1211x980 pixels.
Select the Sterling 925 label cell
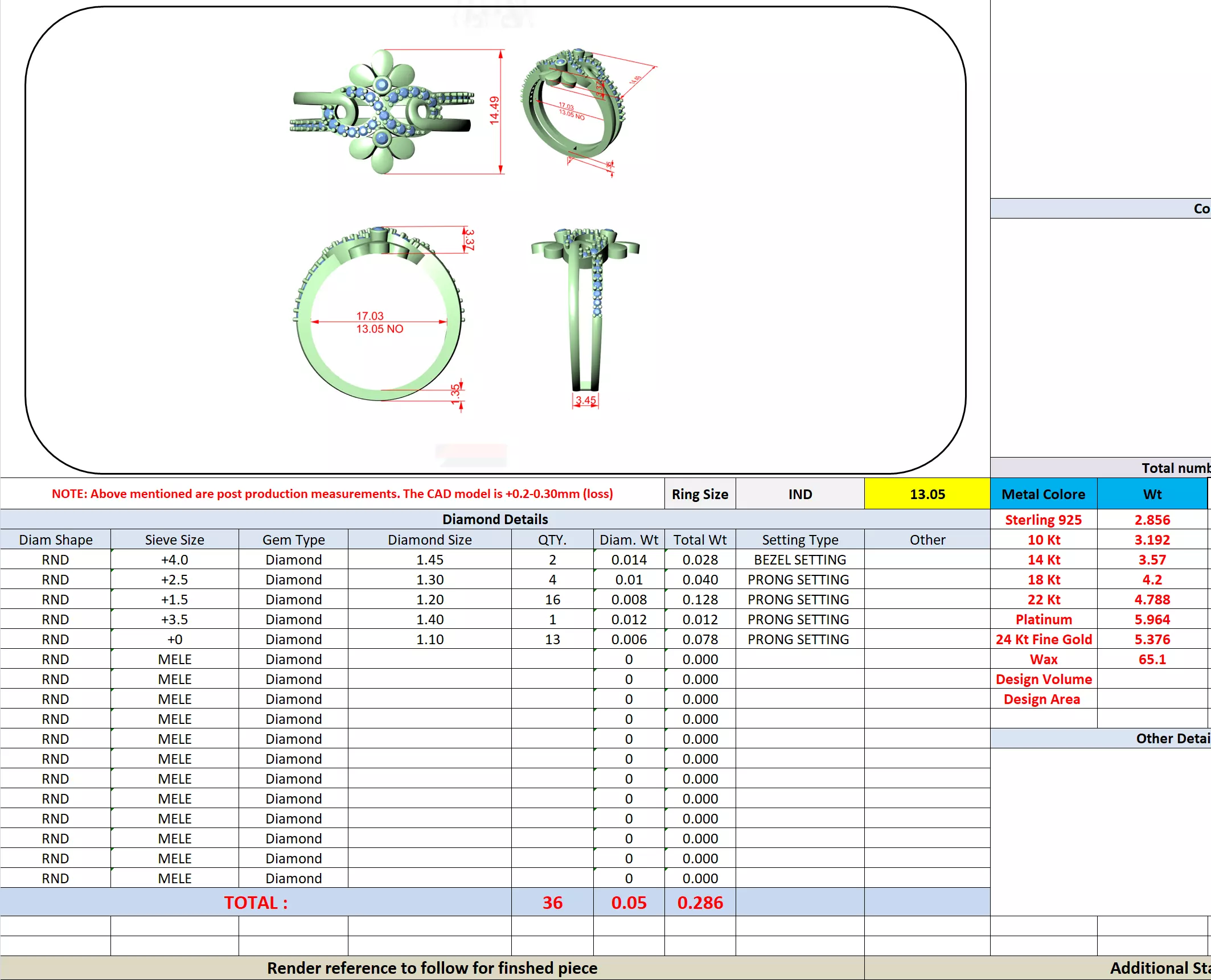(x=1043, y=520)
